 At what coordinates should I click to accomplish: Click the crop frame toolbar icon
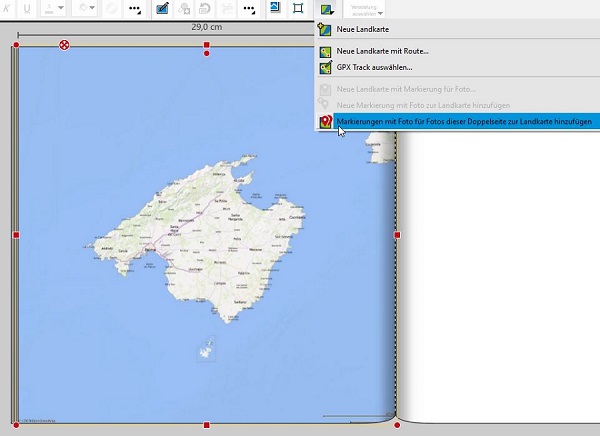(x=298, y=8)
